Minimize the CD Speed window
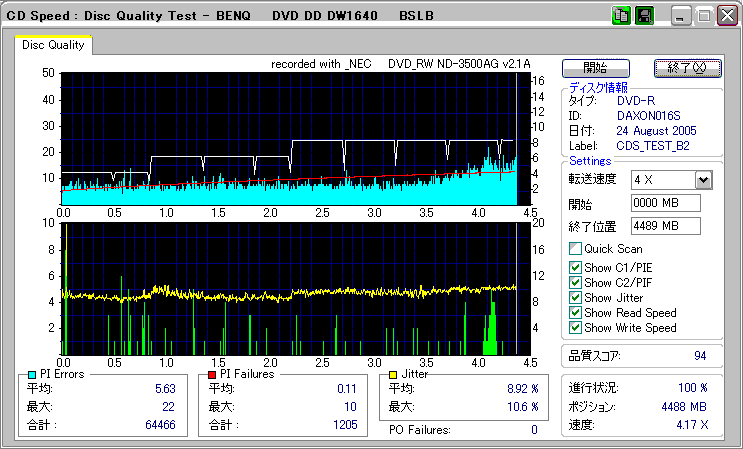The image size is (743, 449). point(682,16)
